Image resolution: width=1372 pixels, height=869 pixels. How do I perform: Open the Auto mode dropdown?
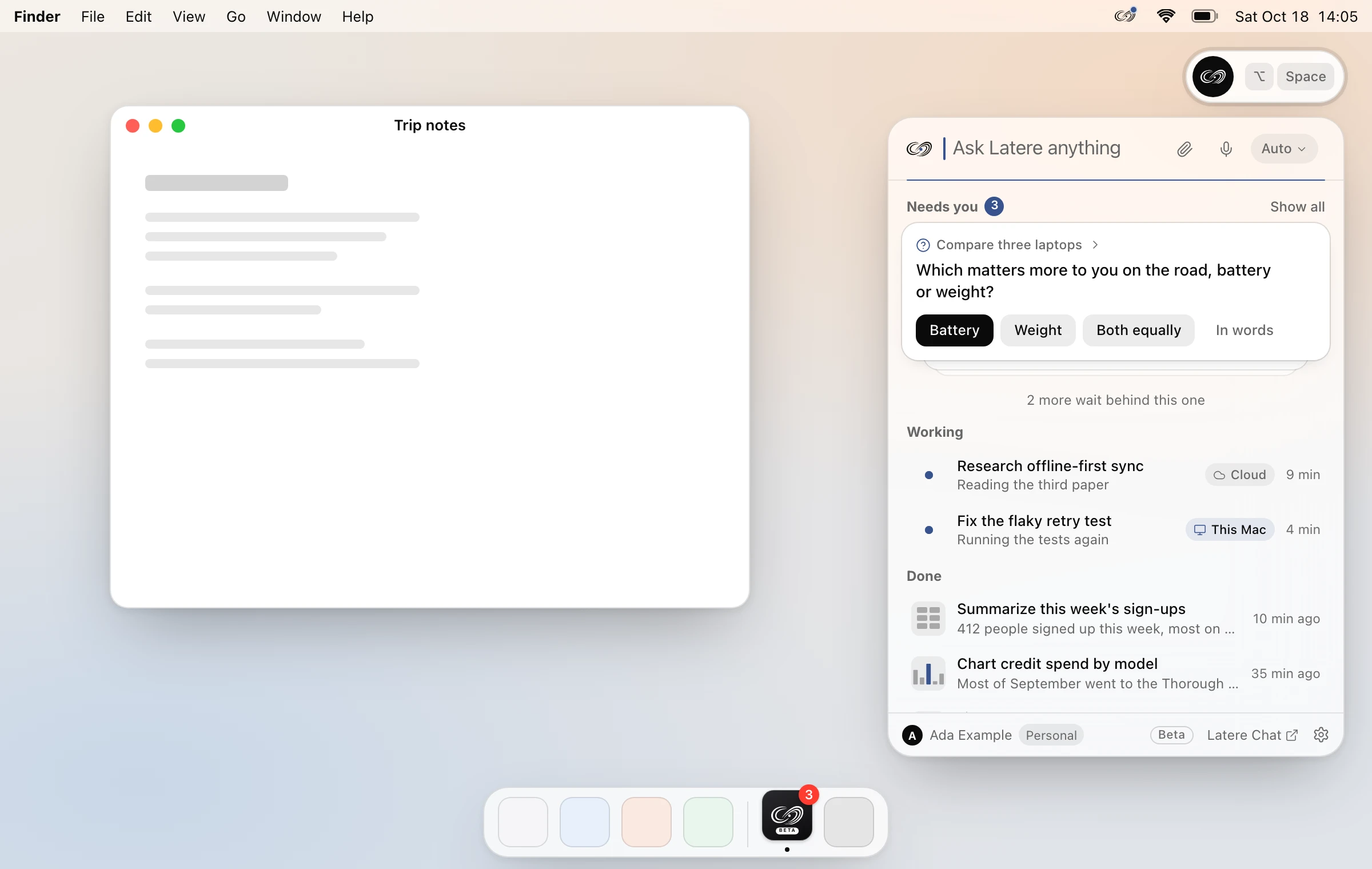click(x=1284, y=149)
